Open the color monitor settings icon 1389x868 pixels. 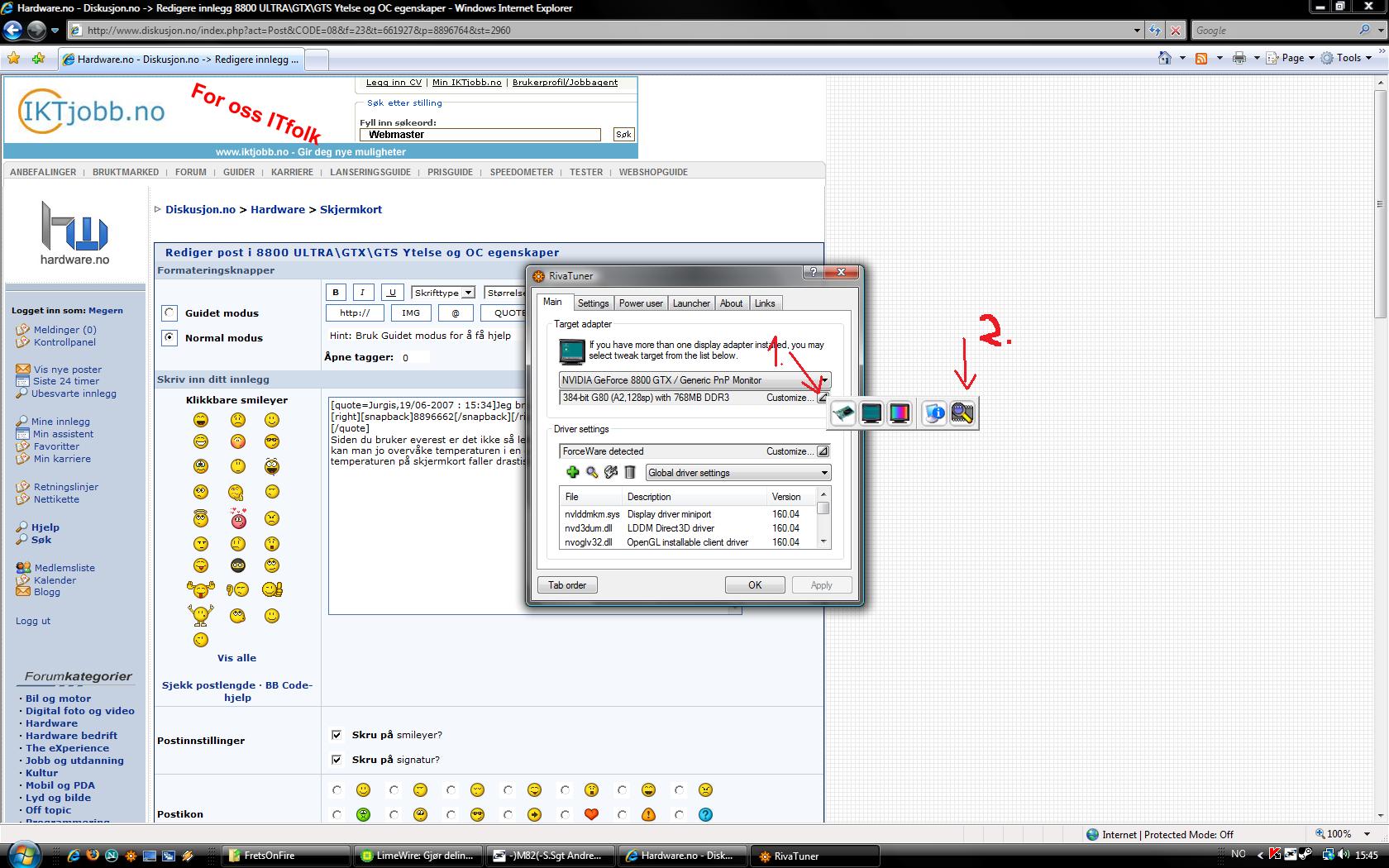coord(900,413)
